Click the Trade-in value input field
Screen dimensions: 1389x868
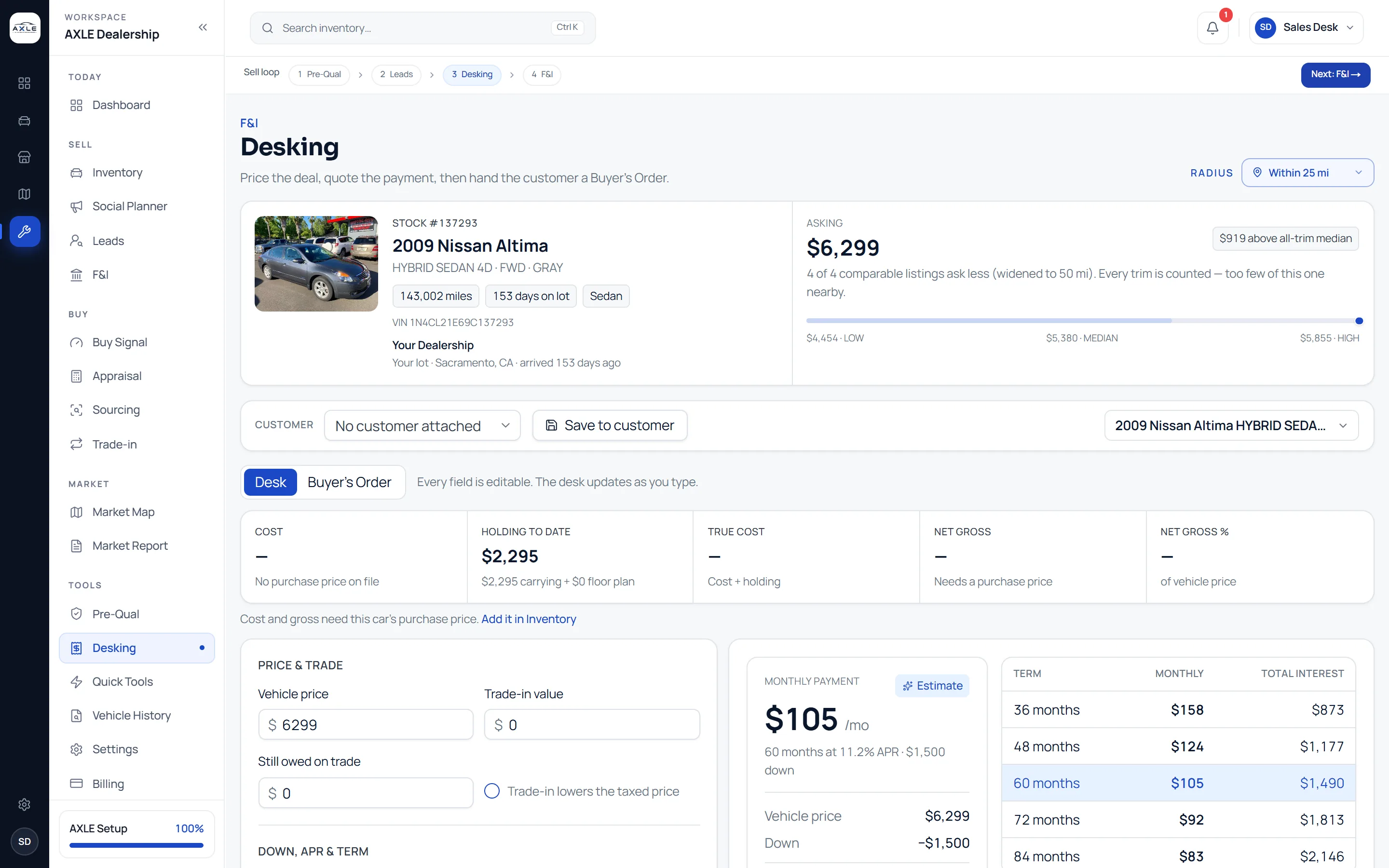(592, 724)
